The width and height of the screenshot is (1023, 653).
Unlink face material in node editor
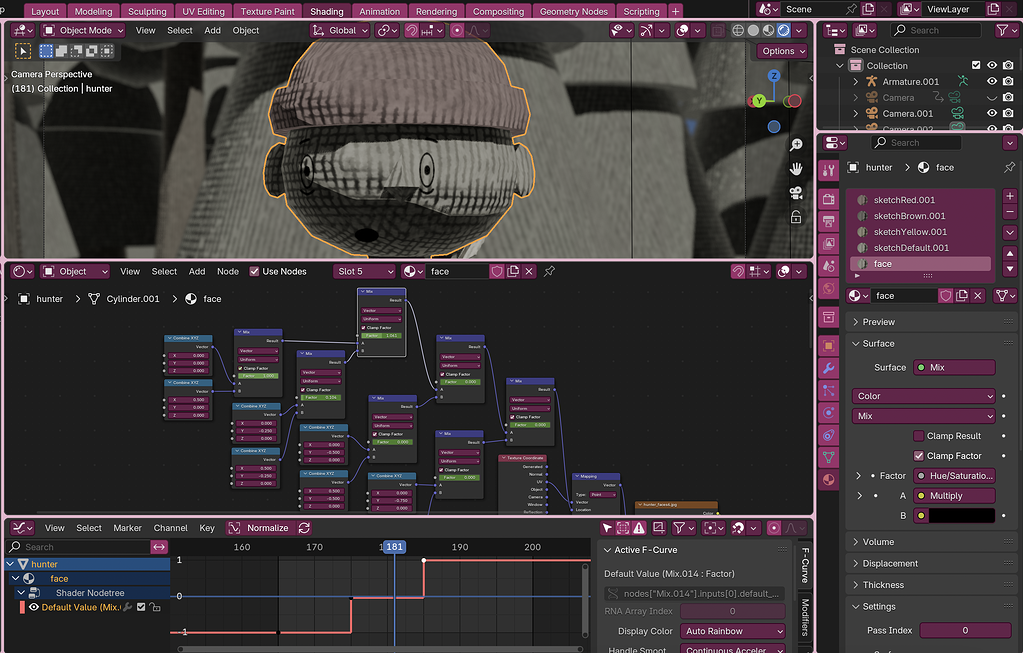tap(529, 271)
